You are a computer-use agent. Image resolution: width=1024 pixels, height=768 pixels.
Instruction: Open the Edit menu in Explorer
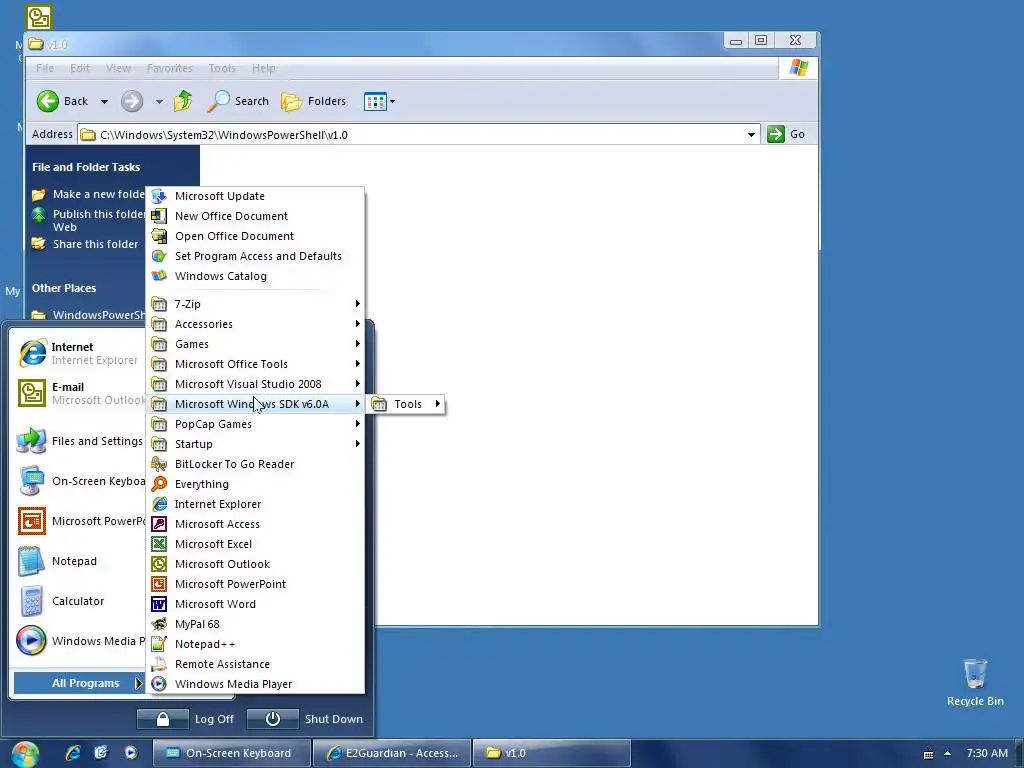point(80,68)
